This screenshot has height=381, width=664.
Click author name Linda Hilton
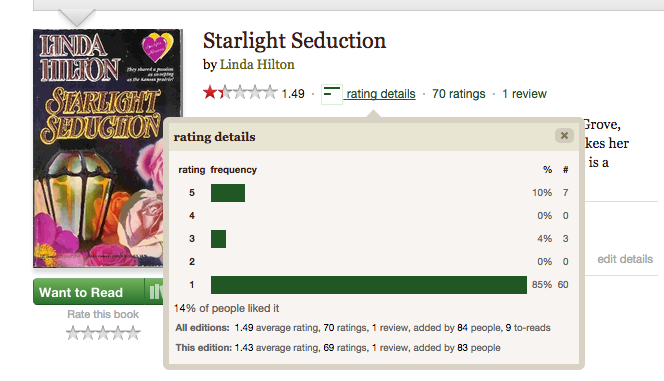(x=257, y=64)
